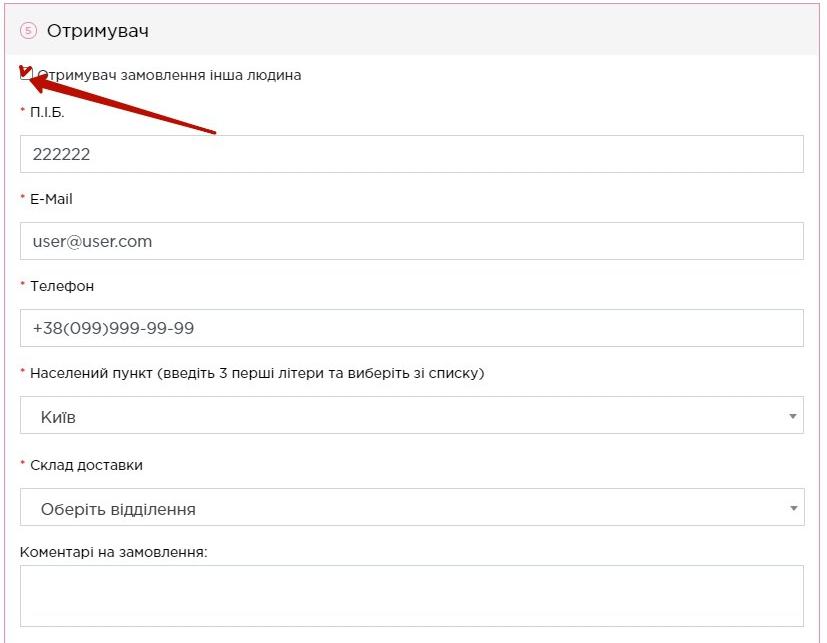
Task: Click the arrow on the Київ dropdown
Action: 792,416
